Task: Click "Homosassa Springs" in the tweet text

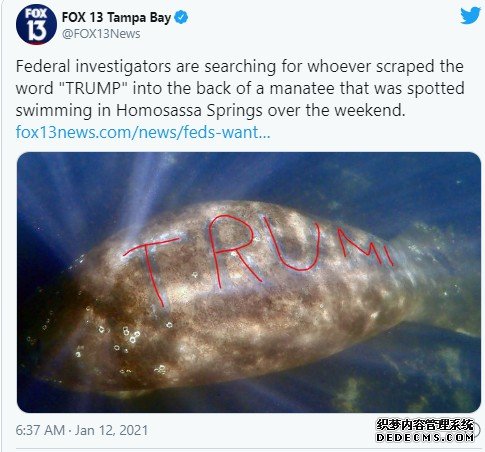Action: [x=189, y=110]
